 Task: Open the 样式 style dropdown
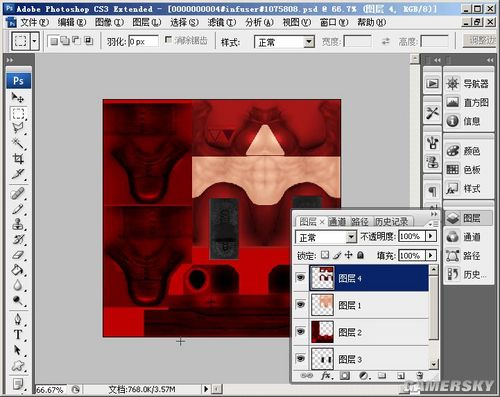pyautogui.click(x=284, y=42)
